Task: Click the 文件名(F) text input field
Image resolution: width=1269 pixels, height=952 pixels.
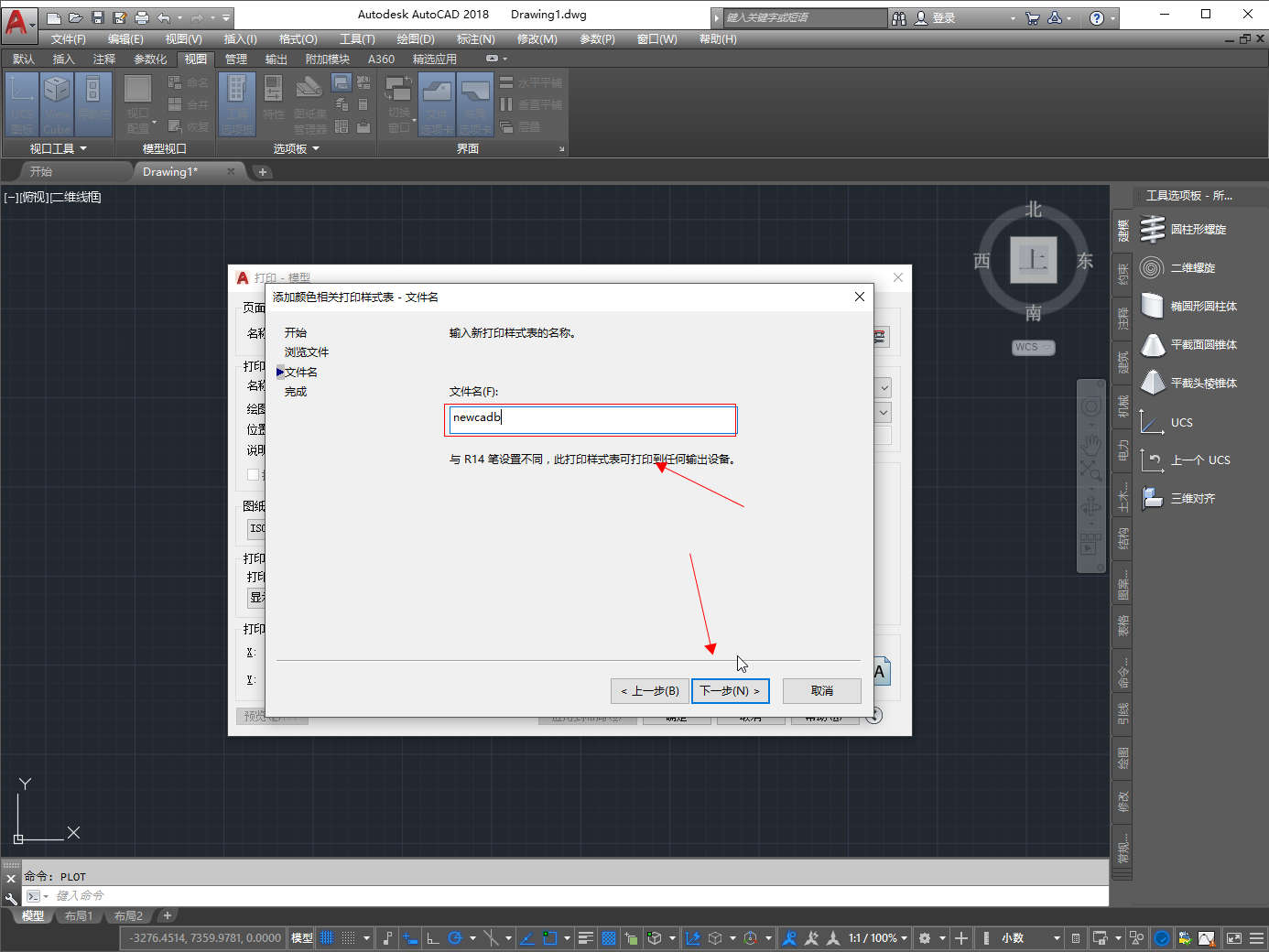Action: pos(592,419)
